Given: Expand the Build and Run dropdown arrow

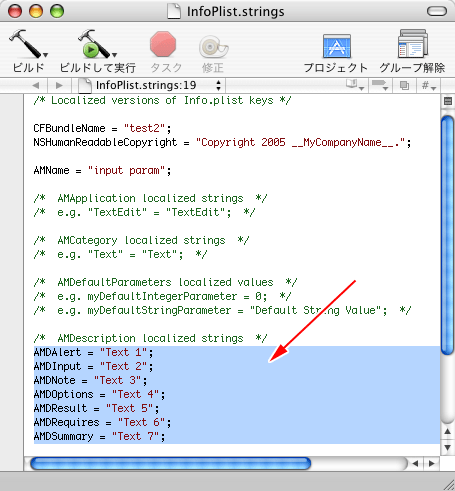Looking at the screenshot, I should pos(114,55).
